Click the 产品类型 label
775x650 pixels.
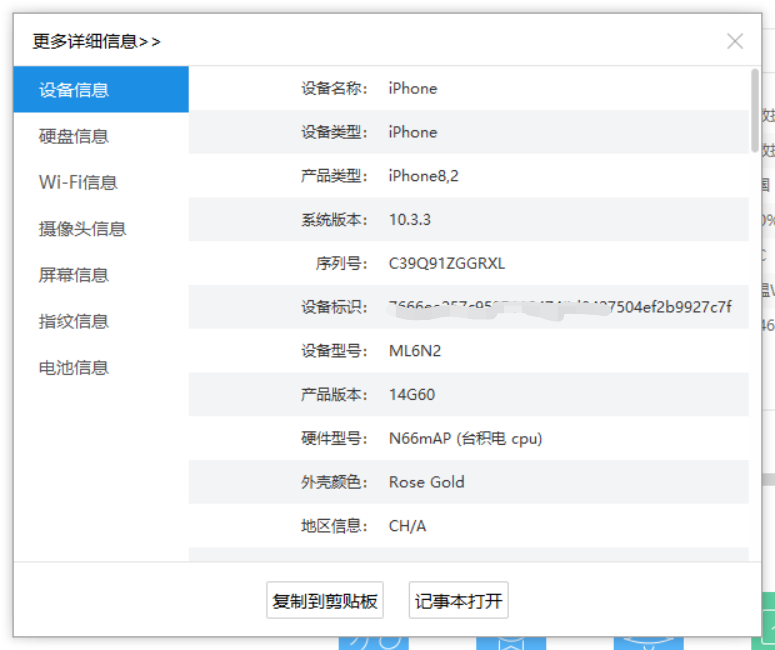334,176
